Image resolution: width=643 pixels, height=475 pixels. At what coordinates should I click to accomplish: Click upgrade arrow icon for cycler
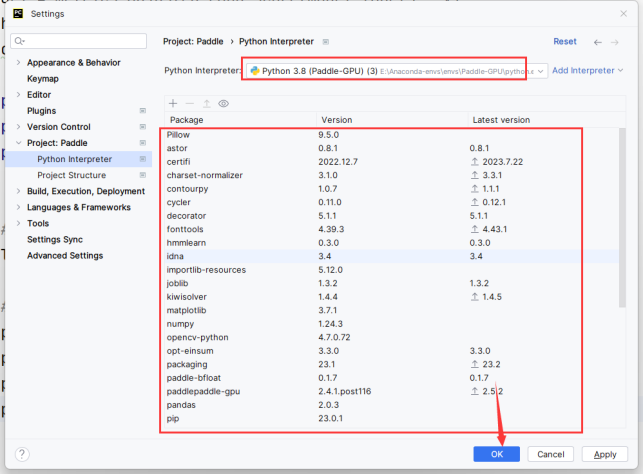pyautogui.click(x=474, y=202)
